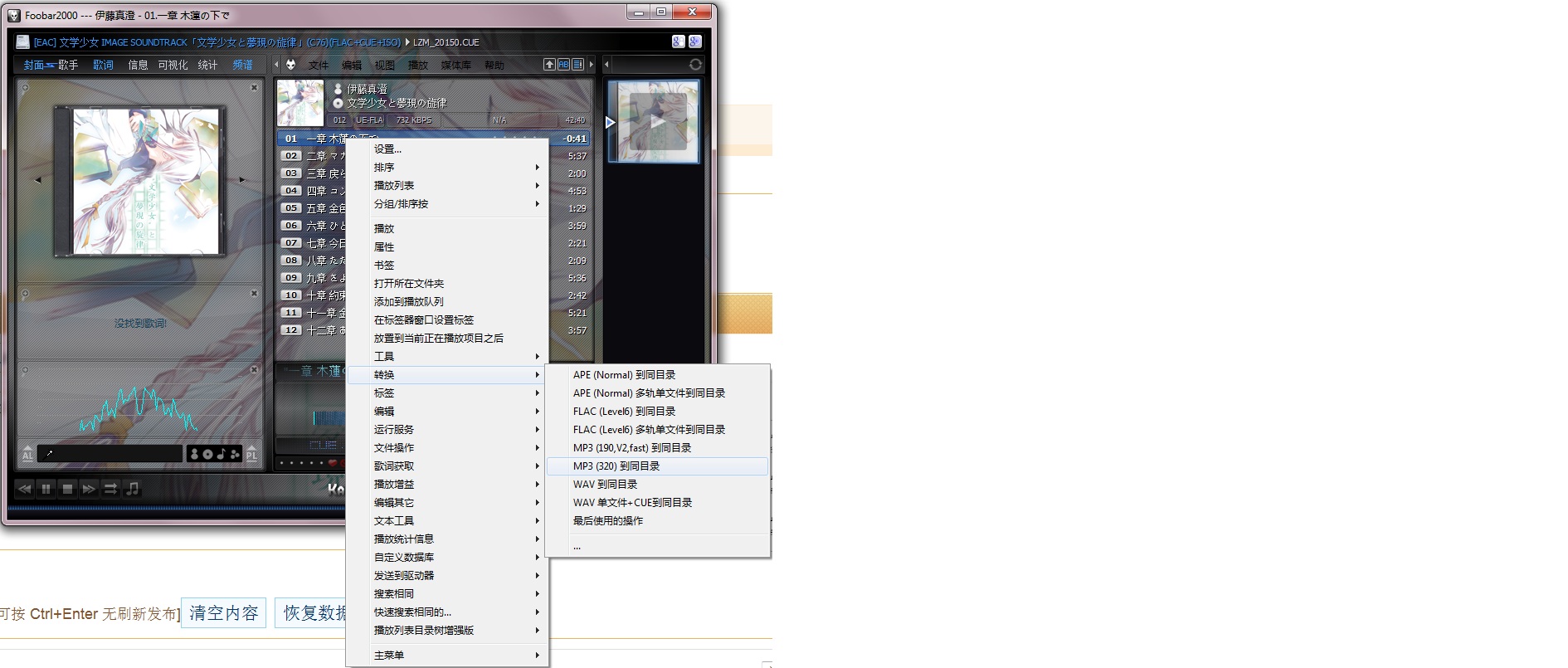Click the genre dots icon in search bar
The height and width of the screenshot is (668, 1568).
tap(235, 454)
